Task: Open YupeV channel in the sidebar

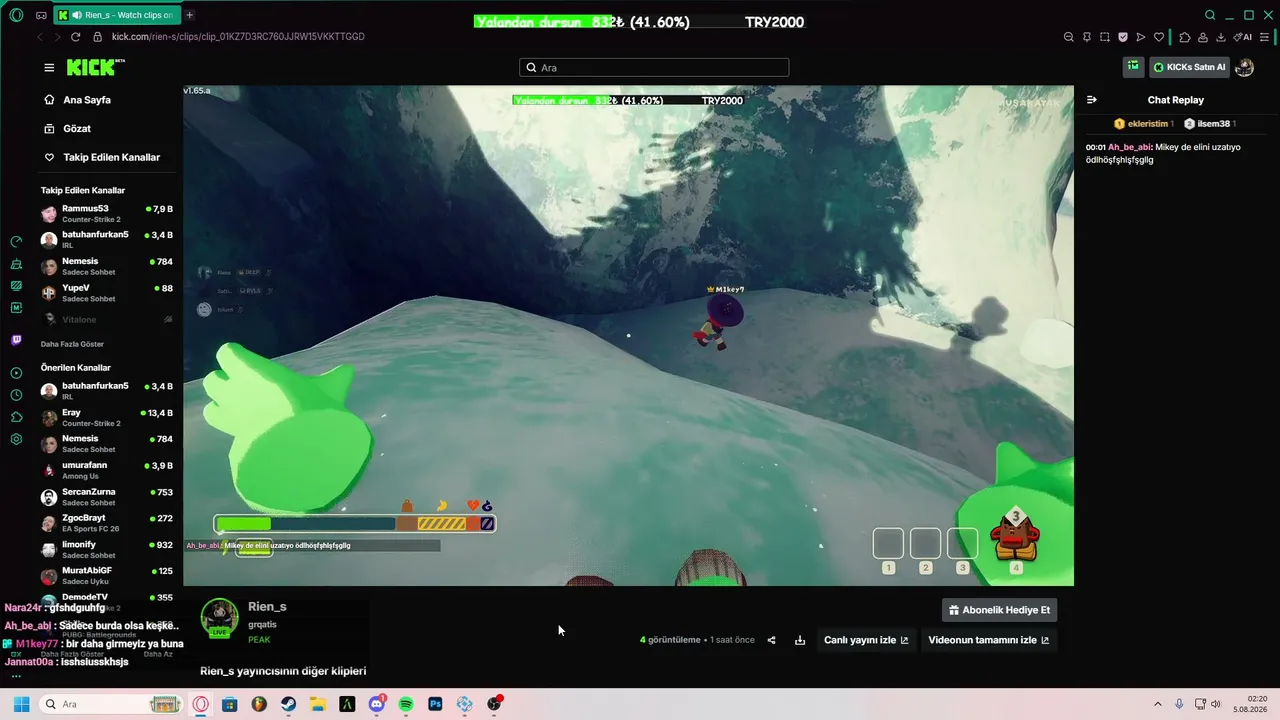Action: click(107, 293)
